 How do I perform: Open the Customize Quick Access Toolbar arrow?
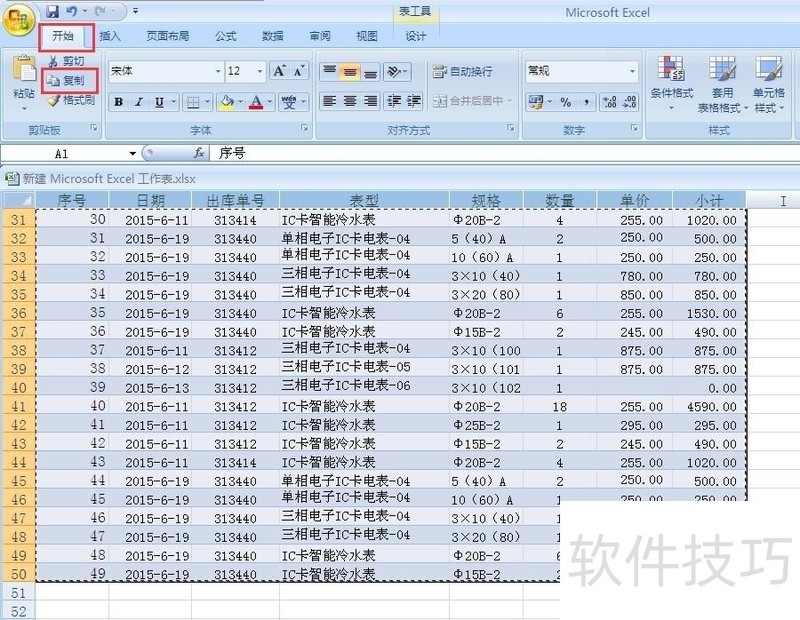click(x=135, y=10)
